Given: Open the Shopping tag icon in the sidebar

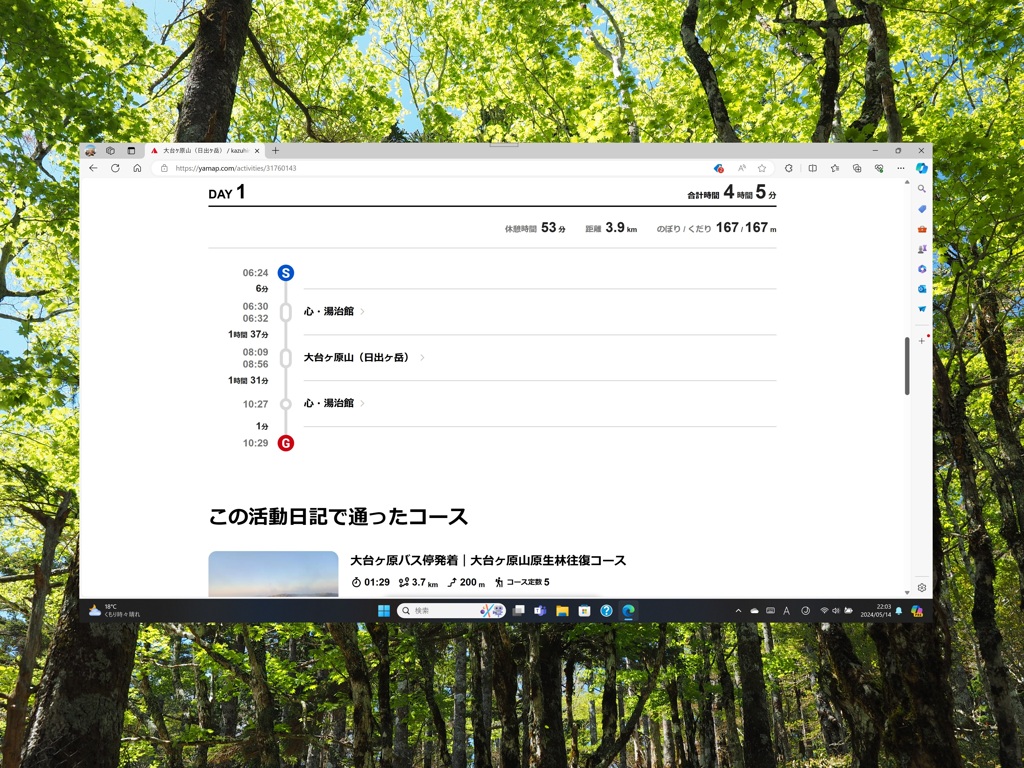Looking at the screenshot, I should pos(922,209).
